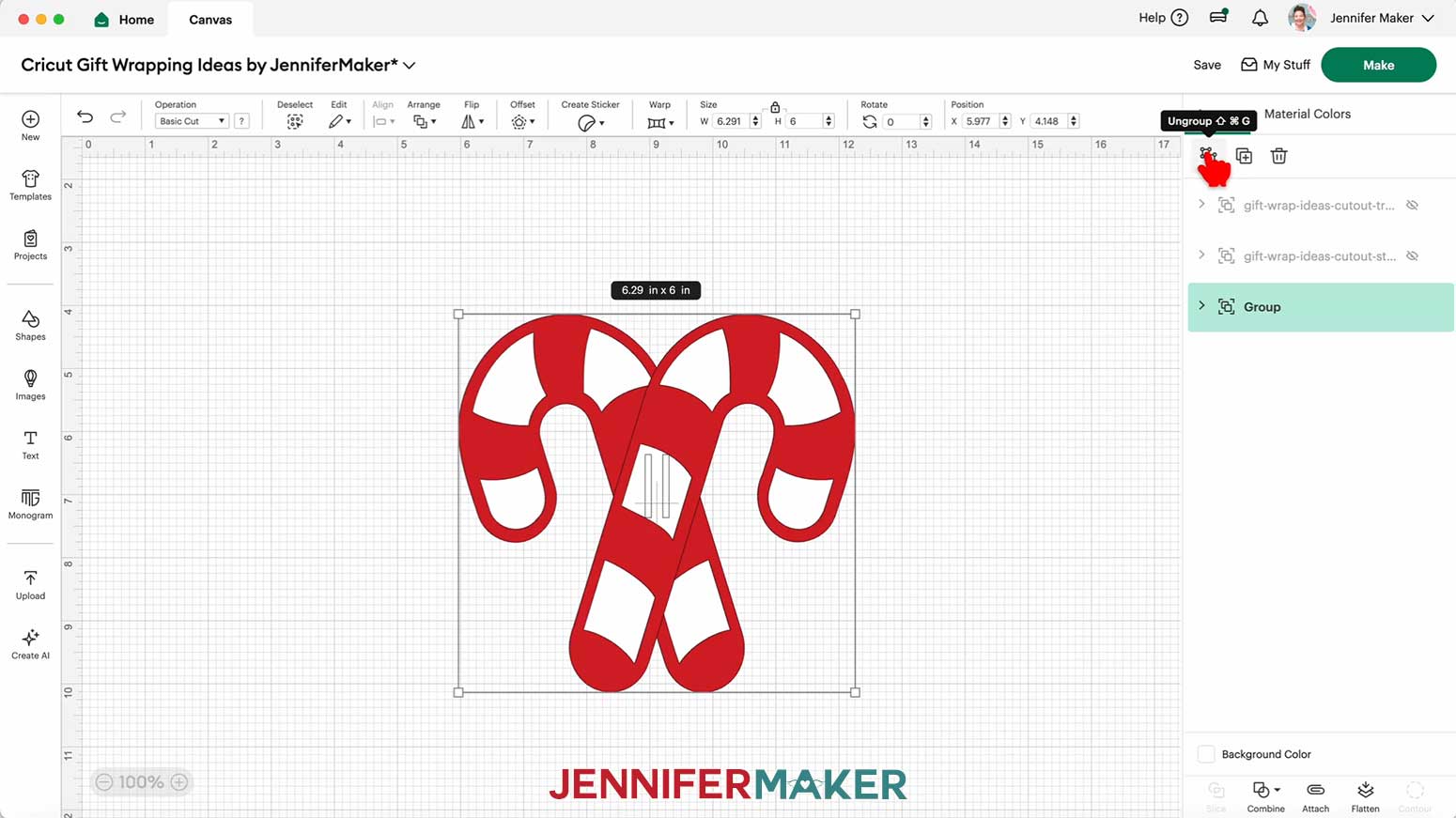Open the Projects panel
Viewport: 1456px width, 818px height.
tap(30, 245)
